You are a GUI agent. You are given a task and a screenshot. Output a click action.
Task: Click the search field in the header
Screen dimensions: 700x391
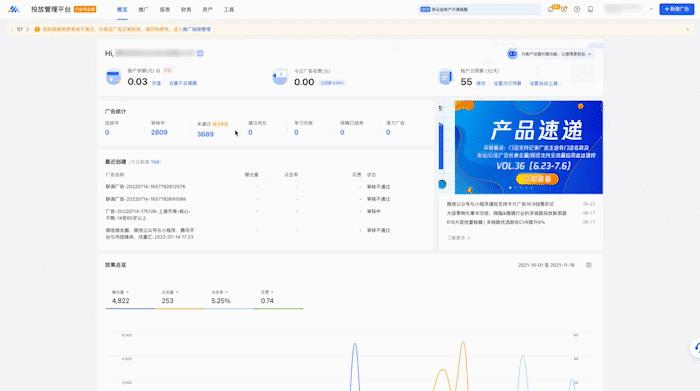click(479, 9)
